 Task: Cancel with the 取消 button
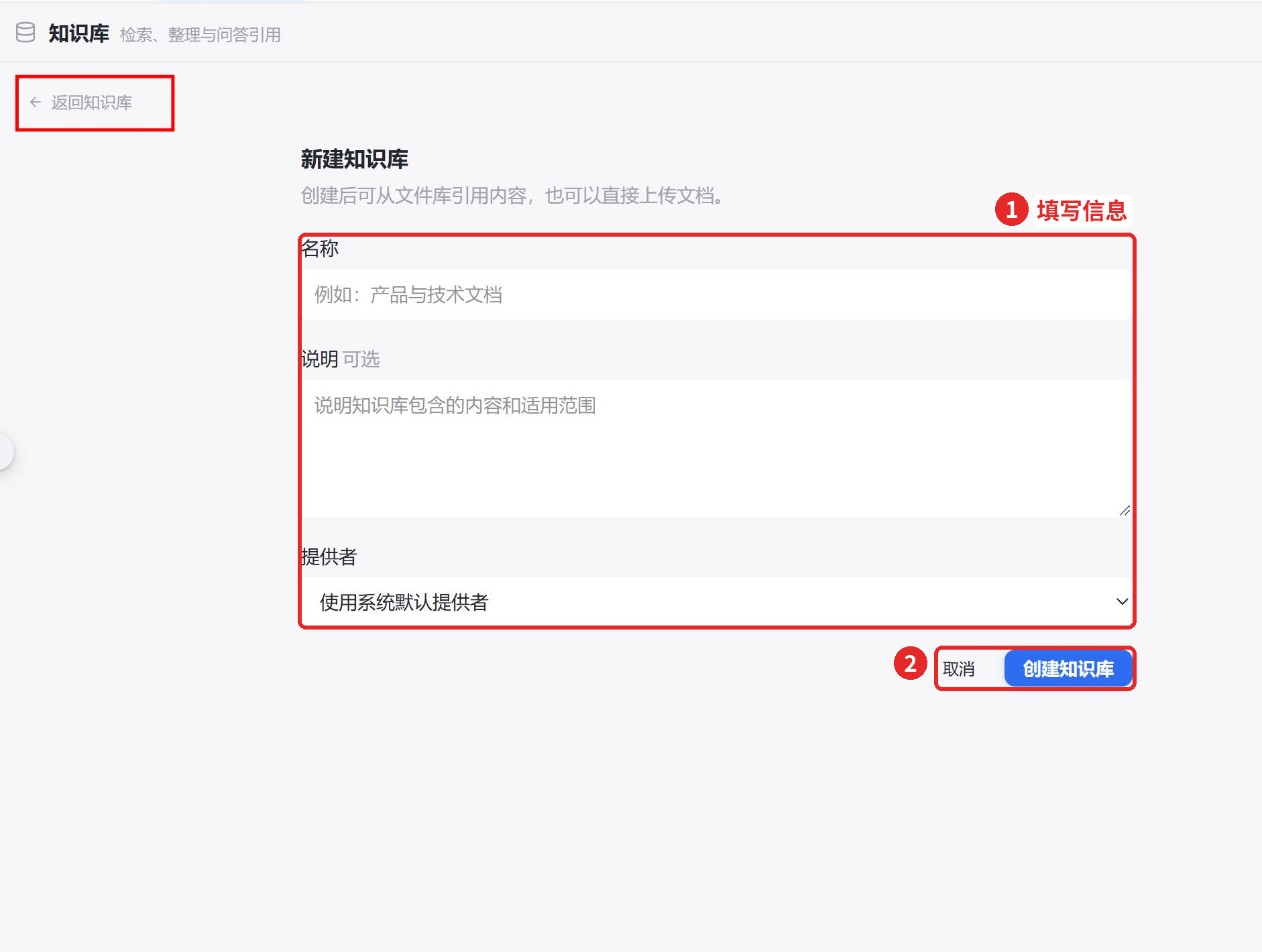point(959,668)
